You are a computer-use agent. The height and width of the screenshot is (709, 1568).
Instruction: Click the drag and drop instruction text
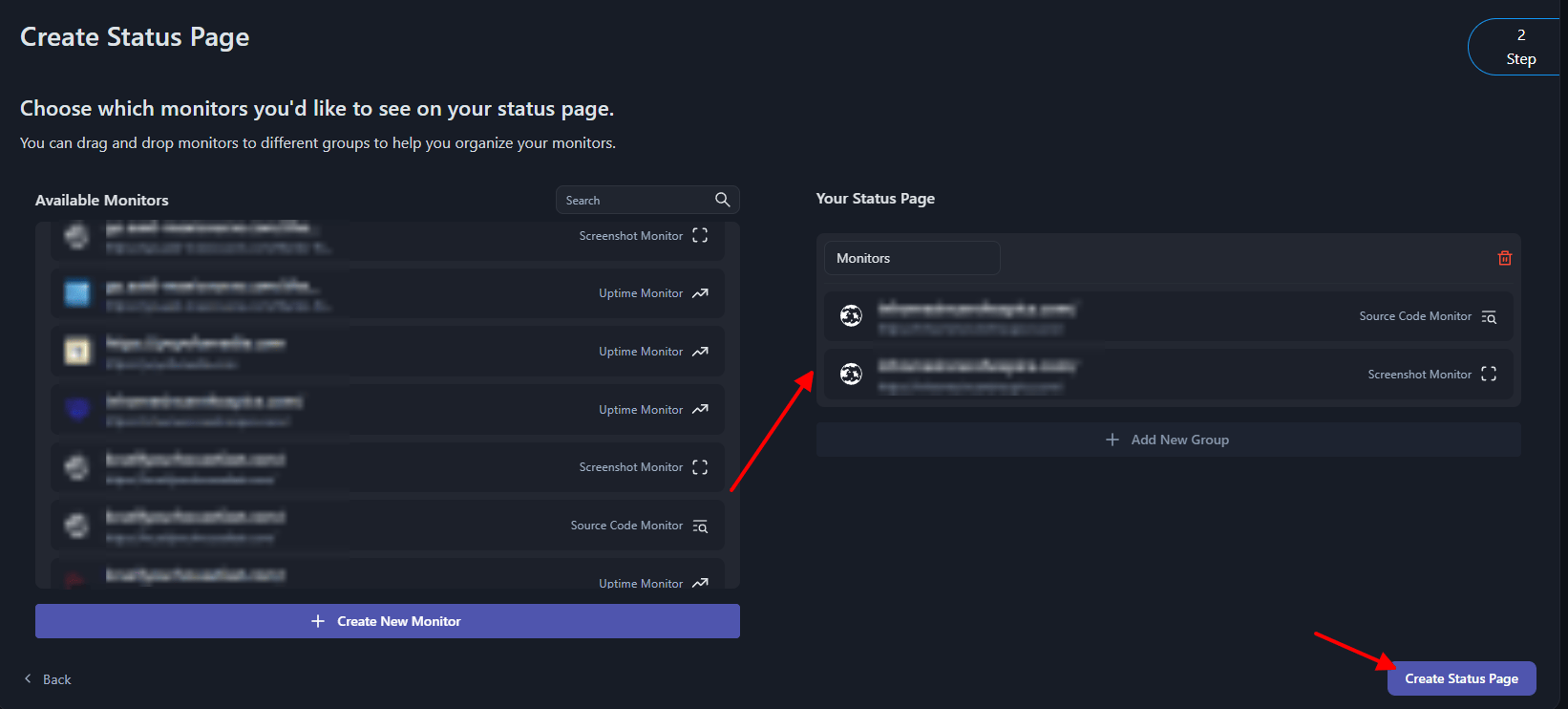click(318, 143)
